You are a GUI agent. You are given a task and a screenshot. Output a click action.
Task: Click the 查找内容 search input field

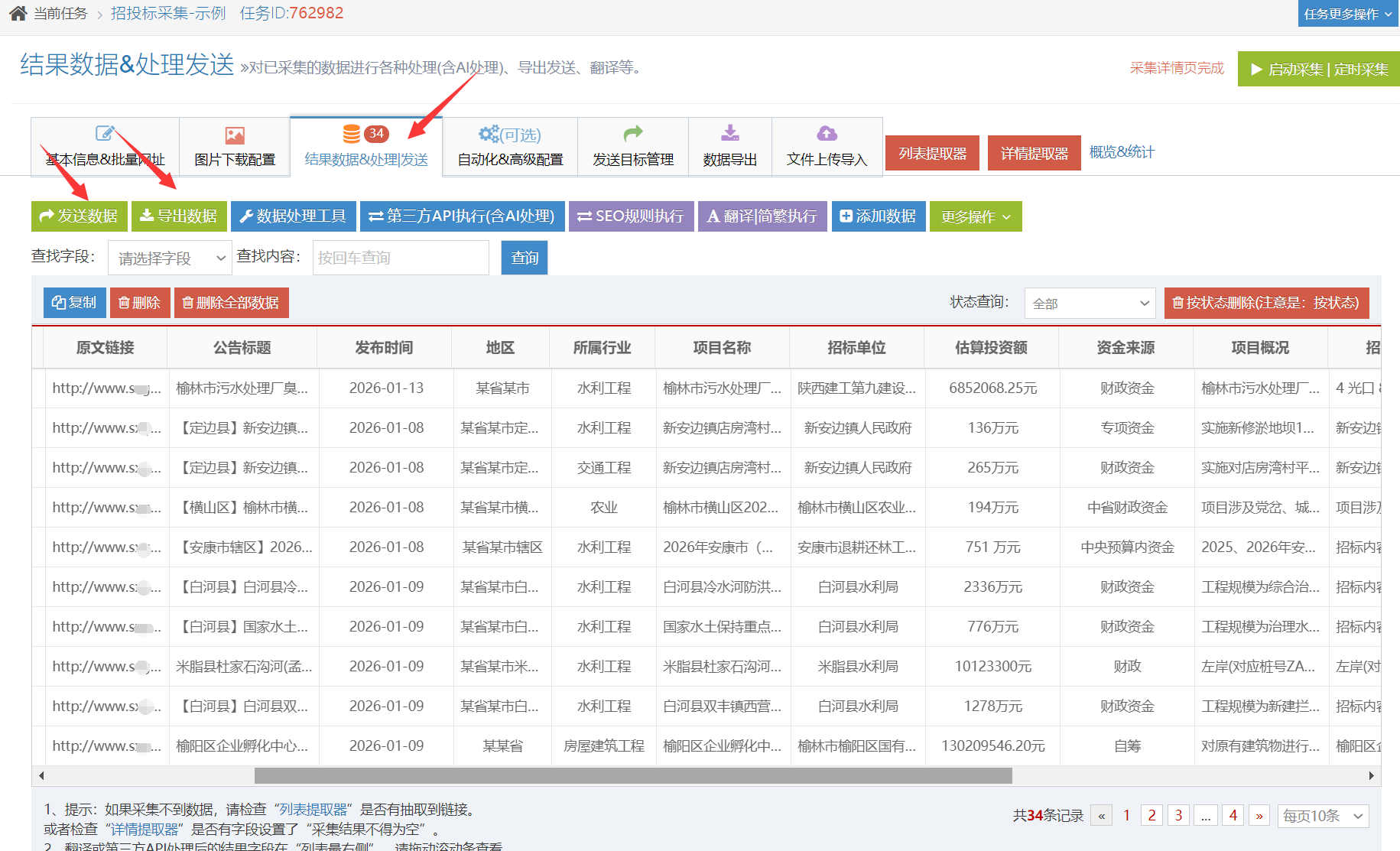[401, 258]
